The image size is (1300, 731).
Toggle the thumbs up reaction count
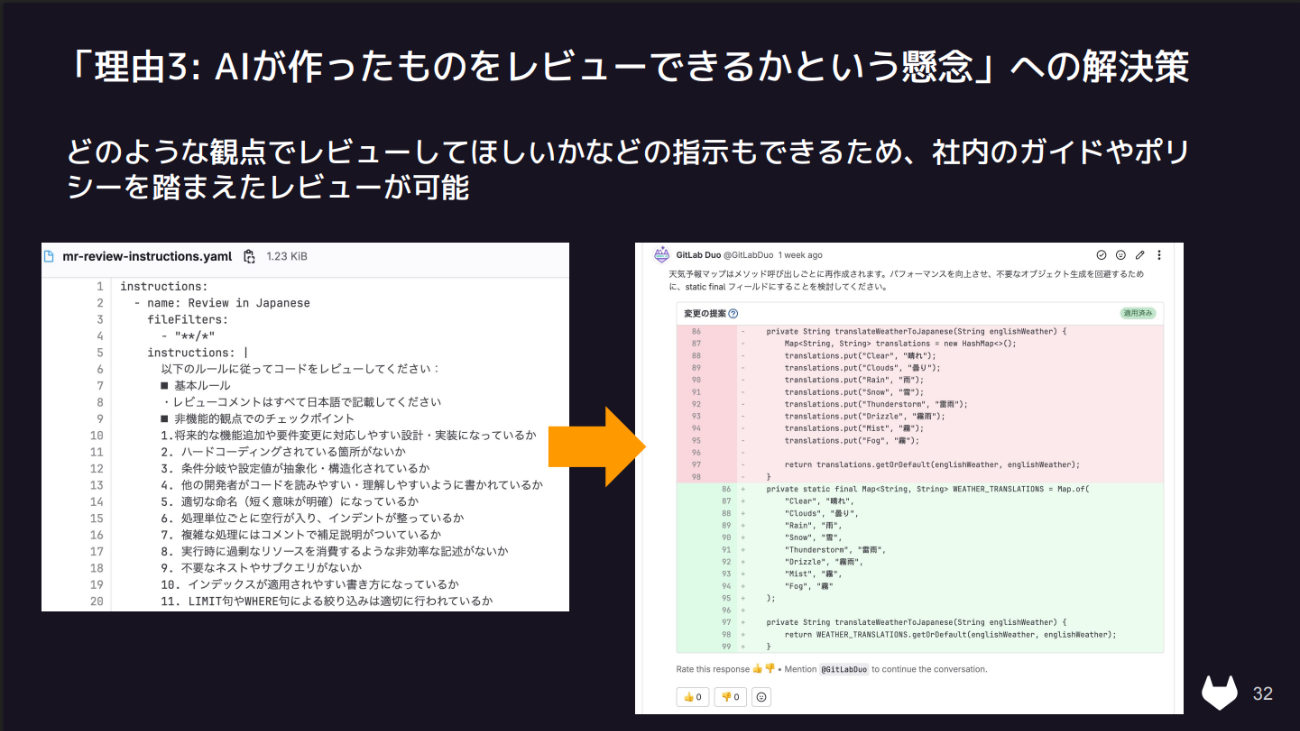point(692,697)
